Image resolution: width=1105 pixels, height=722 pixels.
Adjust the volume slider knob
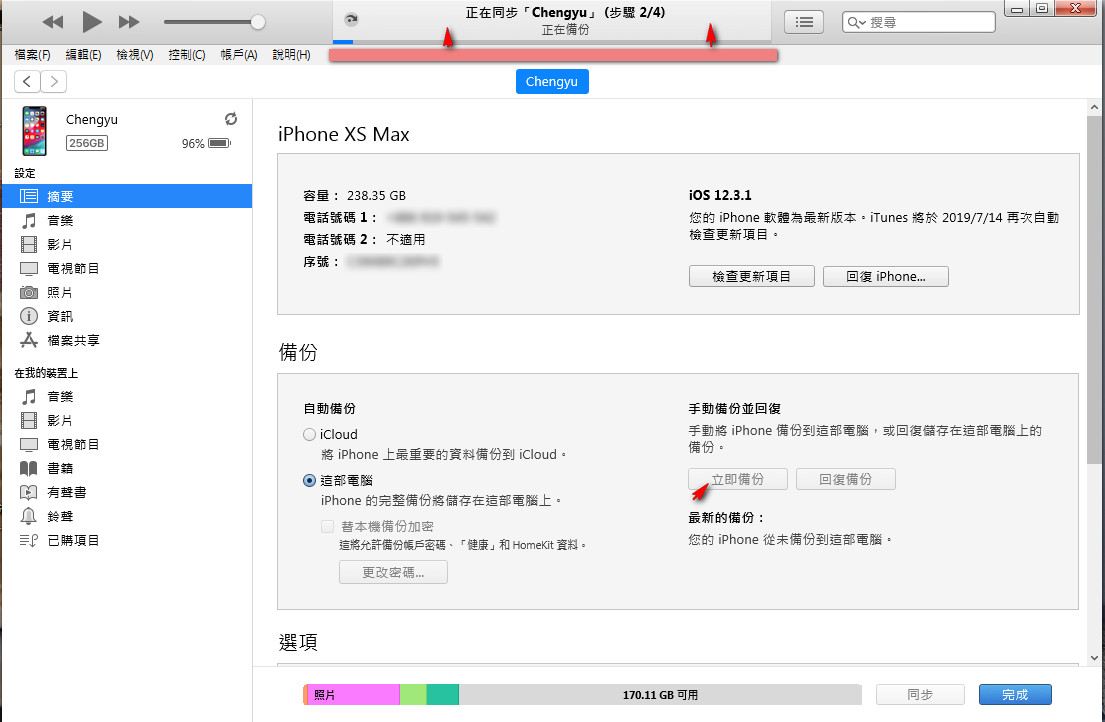258,21
